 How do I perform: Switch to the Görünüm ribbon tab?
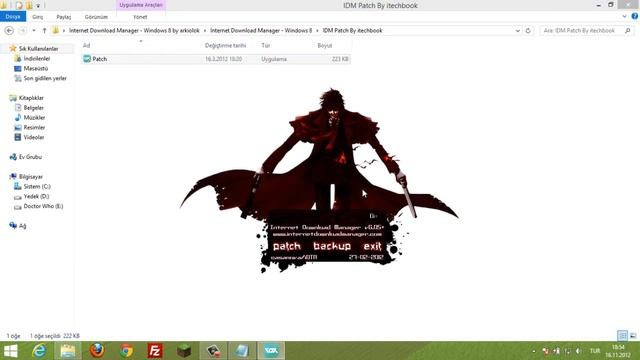[x=96, y=17]
